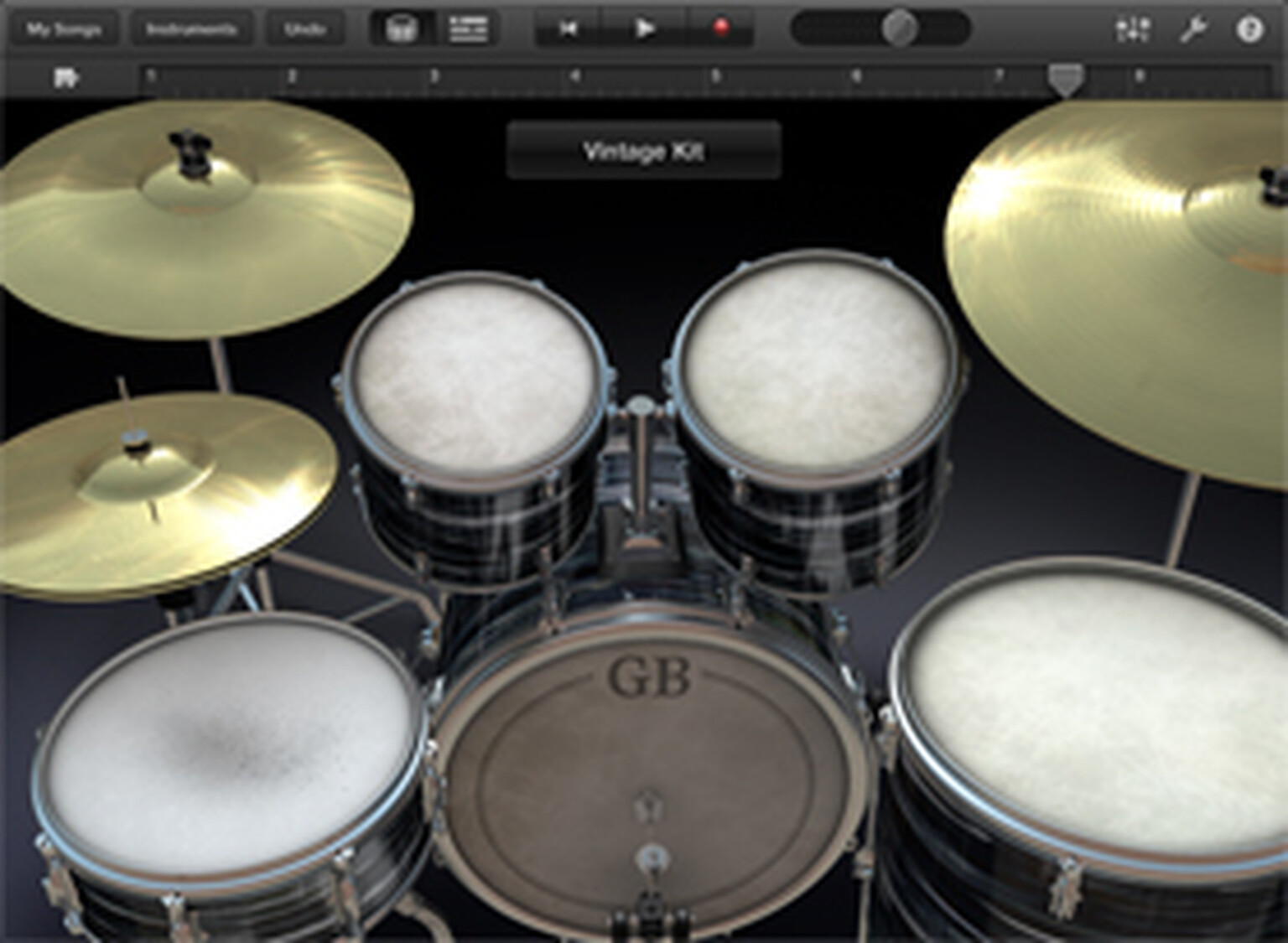This screenshot has width=1288, height=943.
Task: Open the My Songs browser
Action: click(64, 29)
